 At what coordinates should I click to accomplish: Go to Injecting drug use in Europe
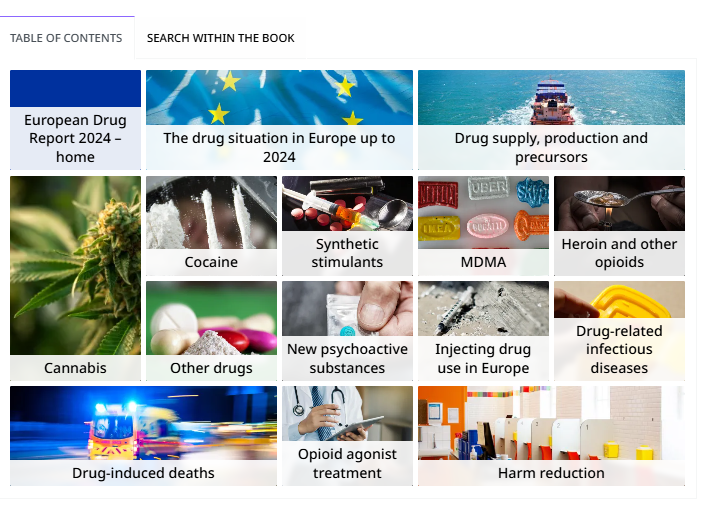(484, 331)
